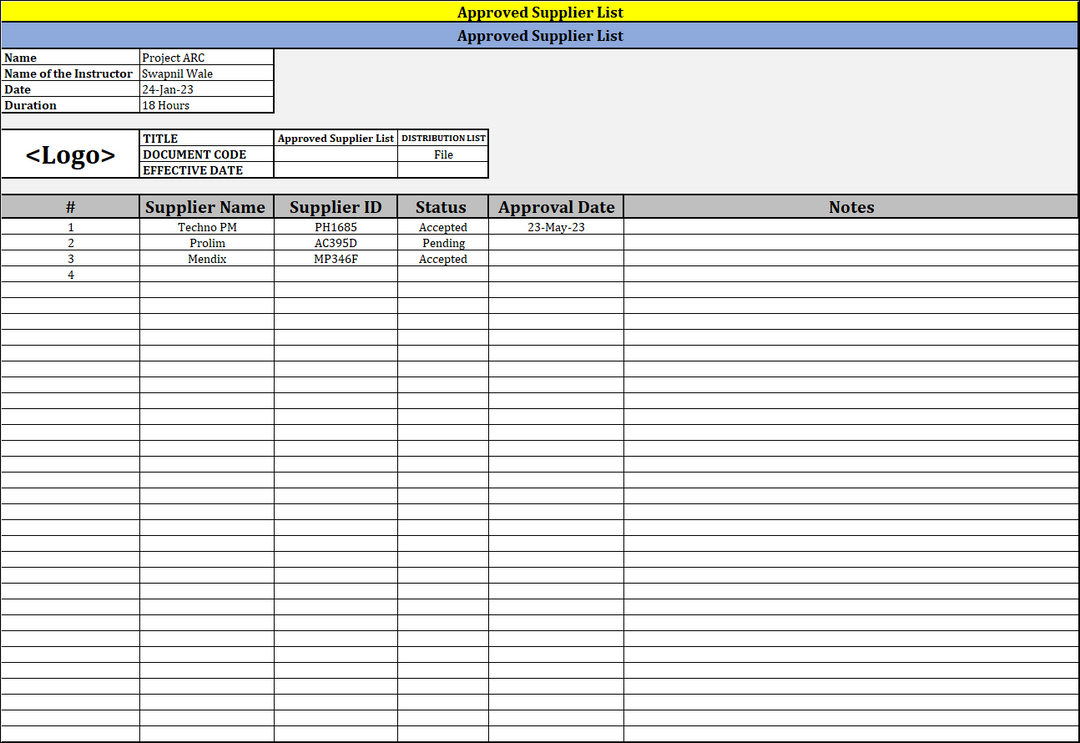Click the Approval Date column header
This screenshot has height=743, width=1080.
556,207
